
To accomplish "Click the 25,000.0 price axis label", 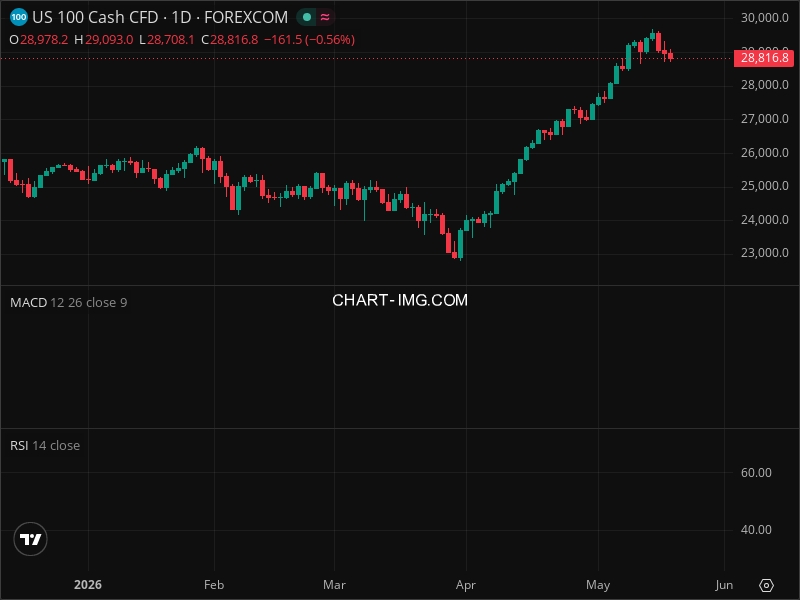I will pyautogui.click(x=764, y=186).
